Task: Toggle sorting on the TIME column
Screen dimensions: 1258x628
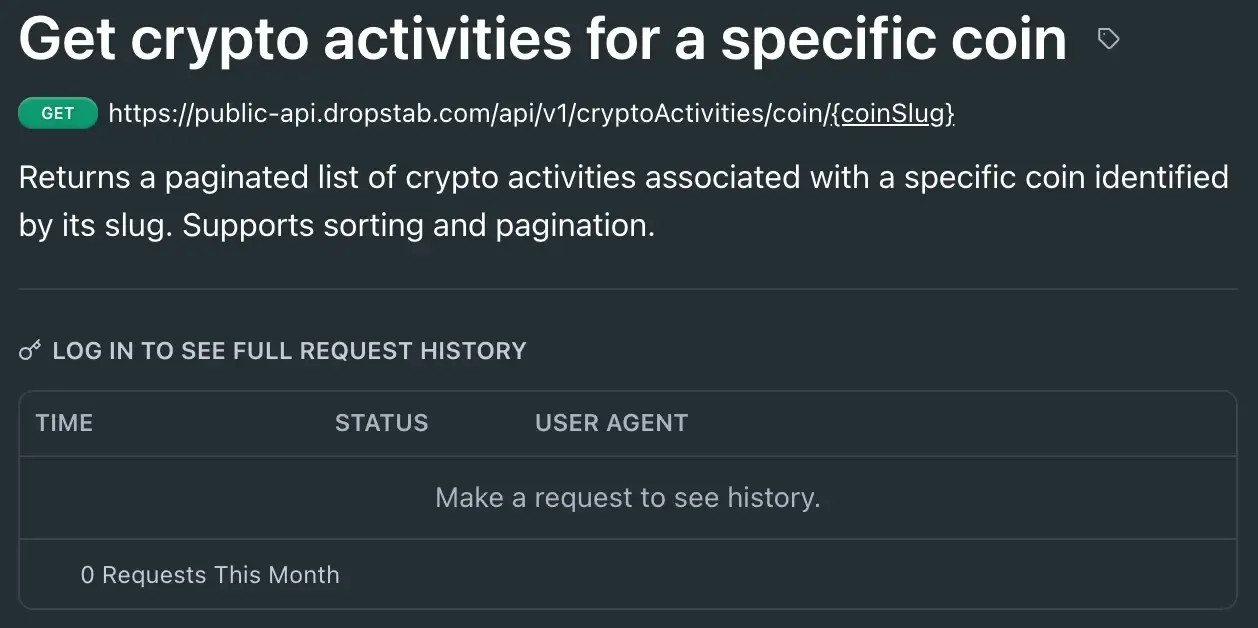Action: coord(64,422)
